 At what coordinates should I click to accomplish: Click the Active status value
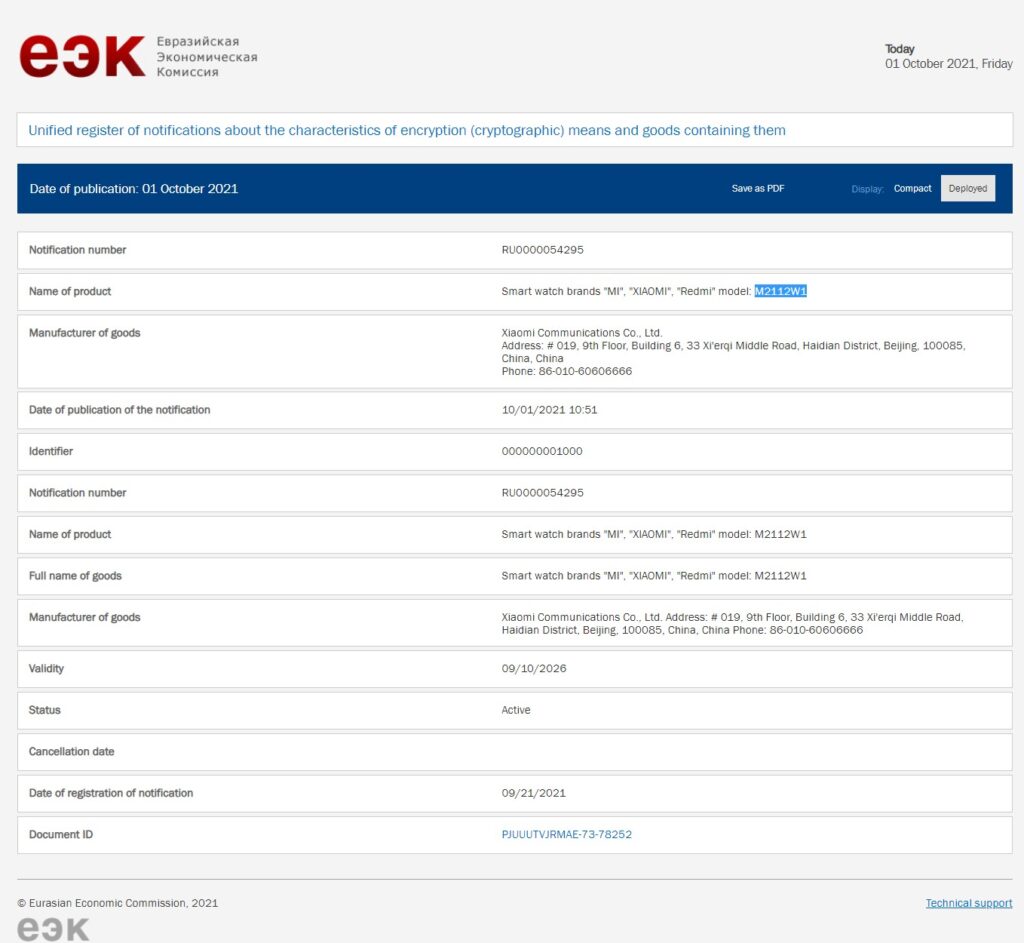(516, 710)
